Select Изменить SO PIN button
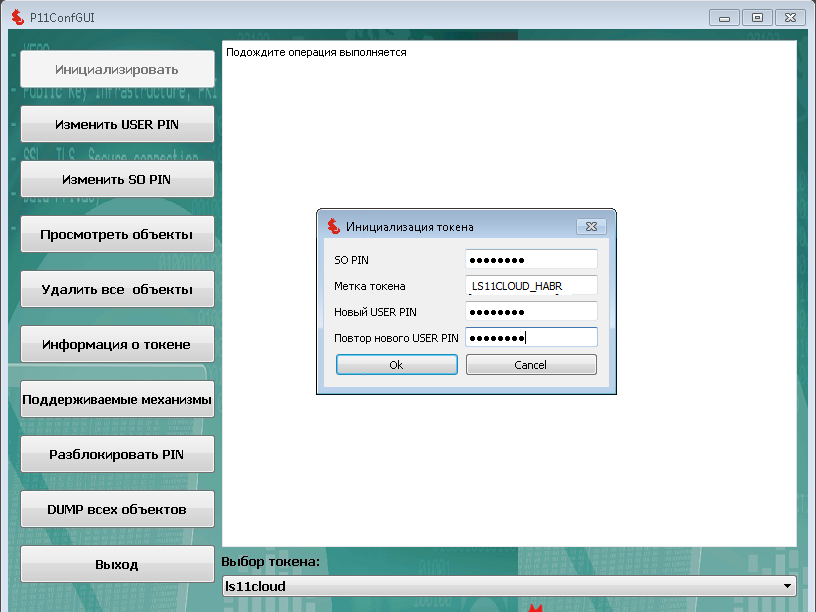This screenshot has height=612, width=816. point(117,180)
